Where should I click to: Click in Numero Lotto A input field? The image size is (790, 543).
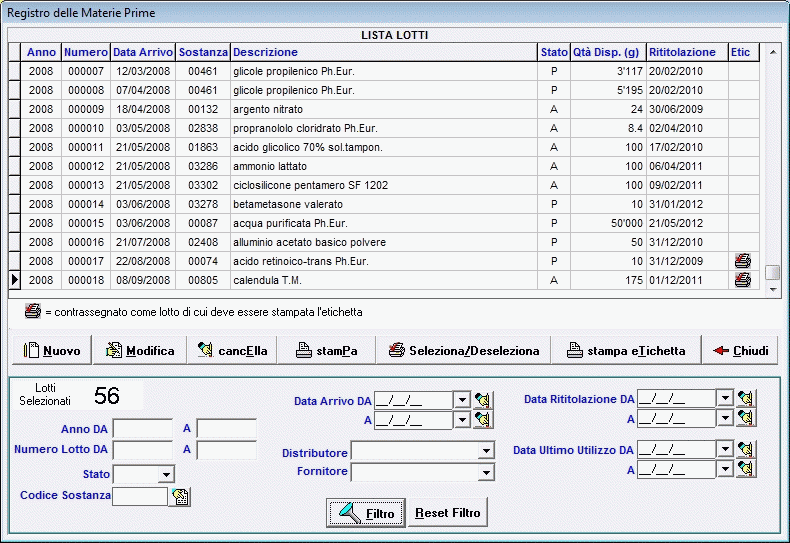pyautogui.click(x=226, y=450)
